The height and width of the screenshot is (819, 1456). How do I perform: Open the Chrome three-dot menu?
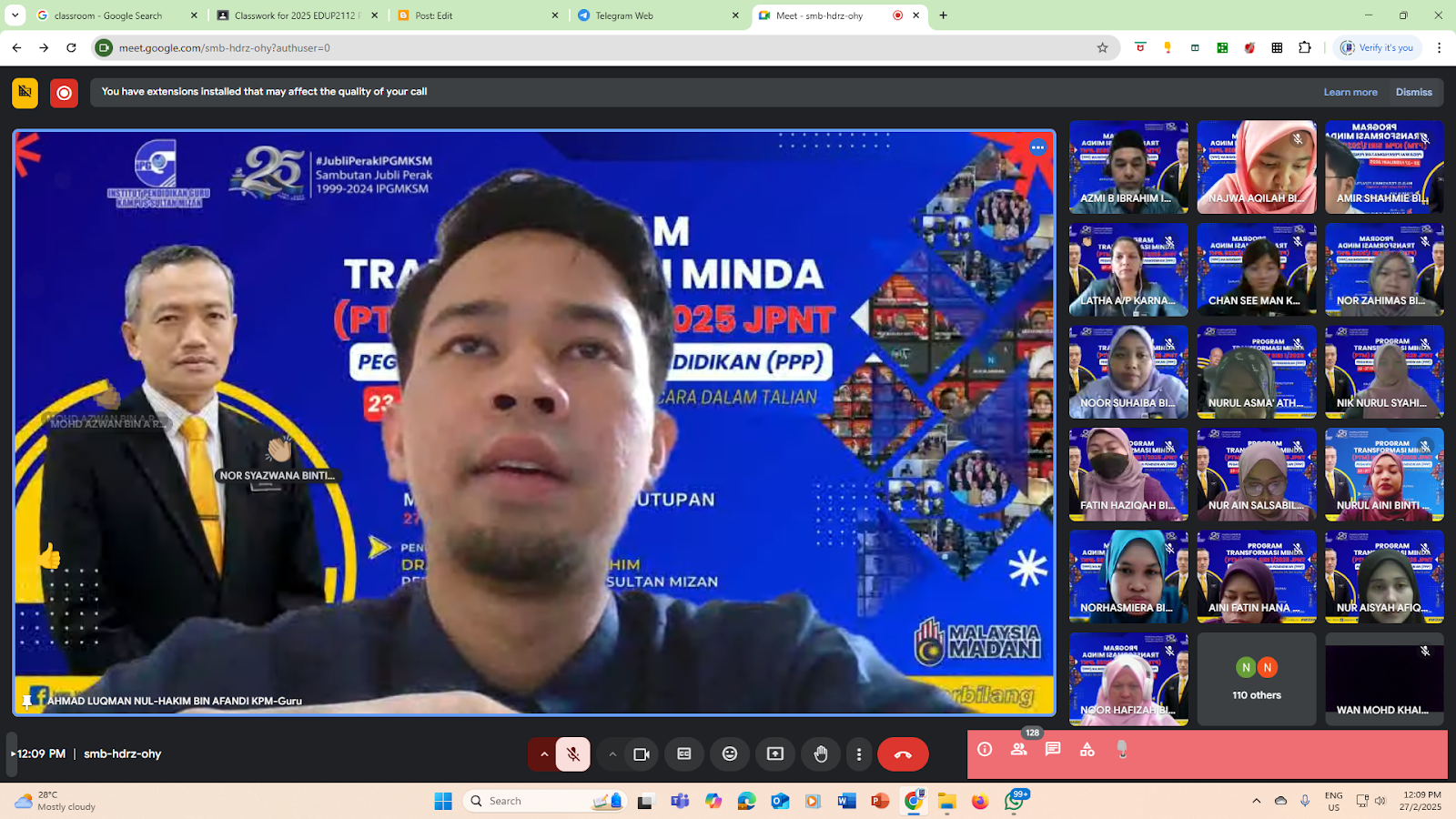coord(1439,47)
